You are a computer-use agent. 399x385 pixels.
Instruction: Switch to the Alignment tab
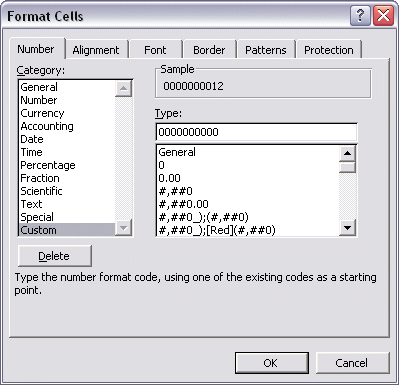click(x=96, y=50)
